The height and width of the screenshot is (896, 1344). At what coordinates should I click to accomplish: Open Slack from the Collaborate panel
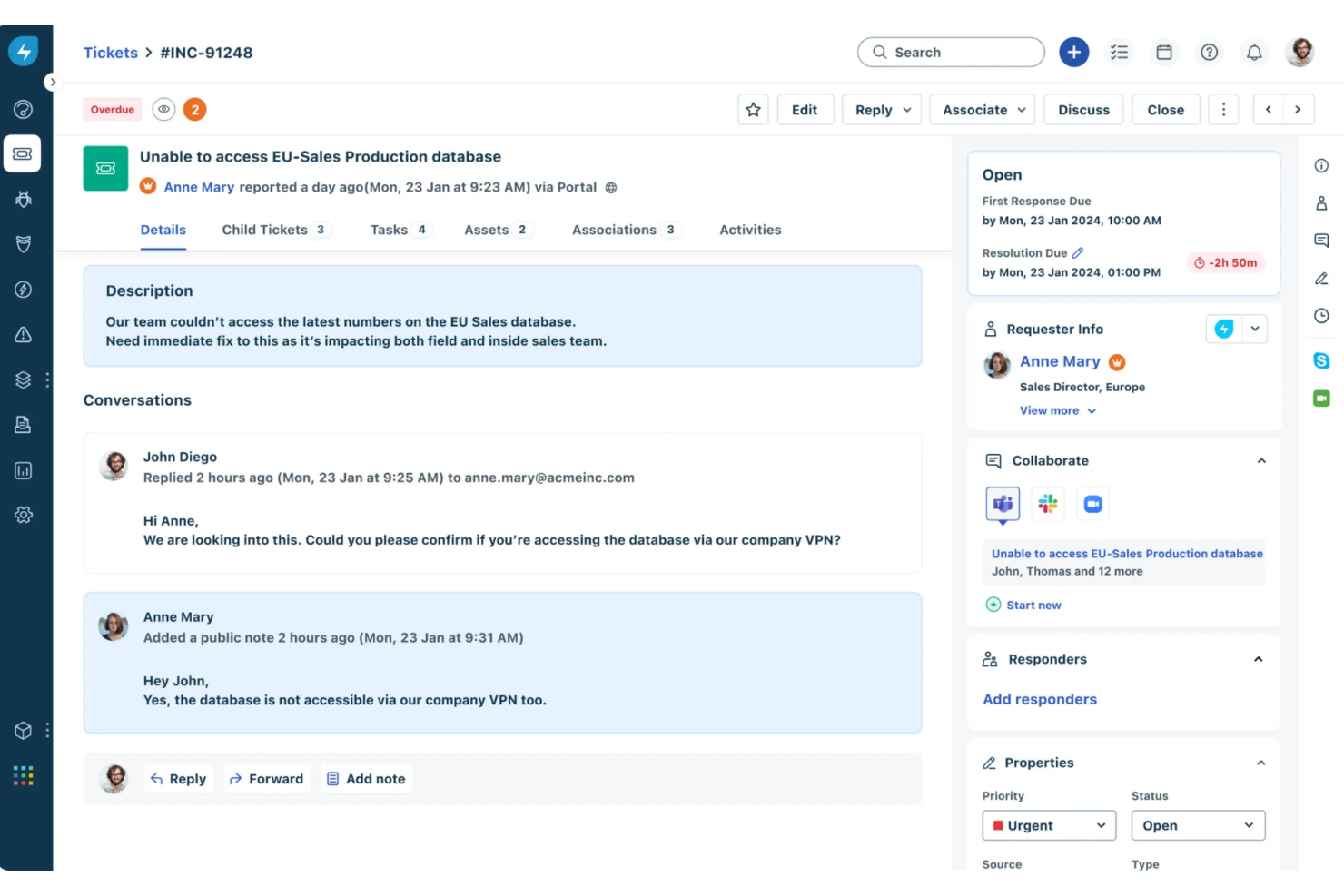point(1048,503)
